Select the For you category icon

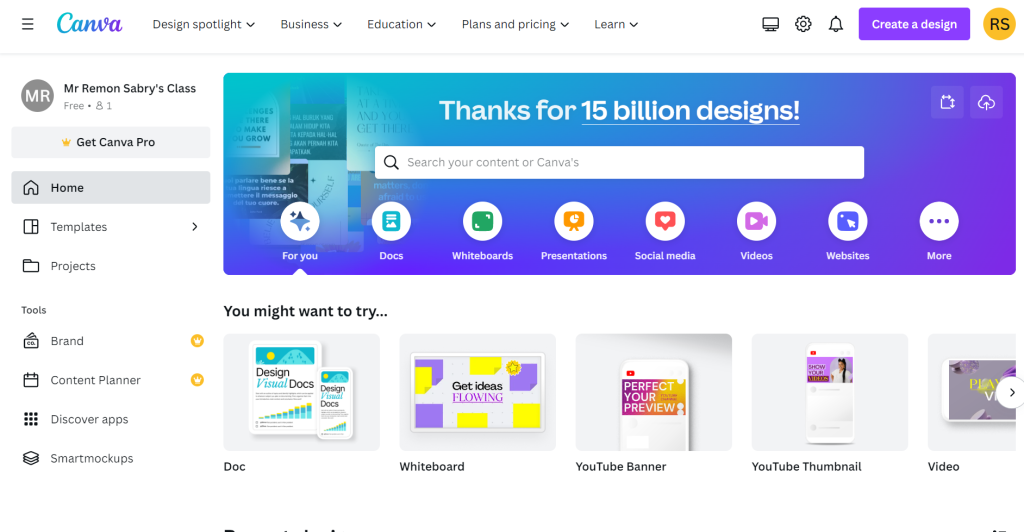(300, 221)
